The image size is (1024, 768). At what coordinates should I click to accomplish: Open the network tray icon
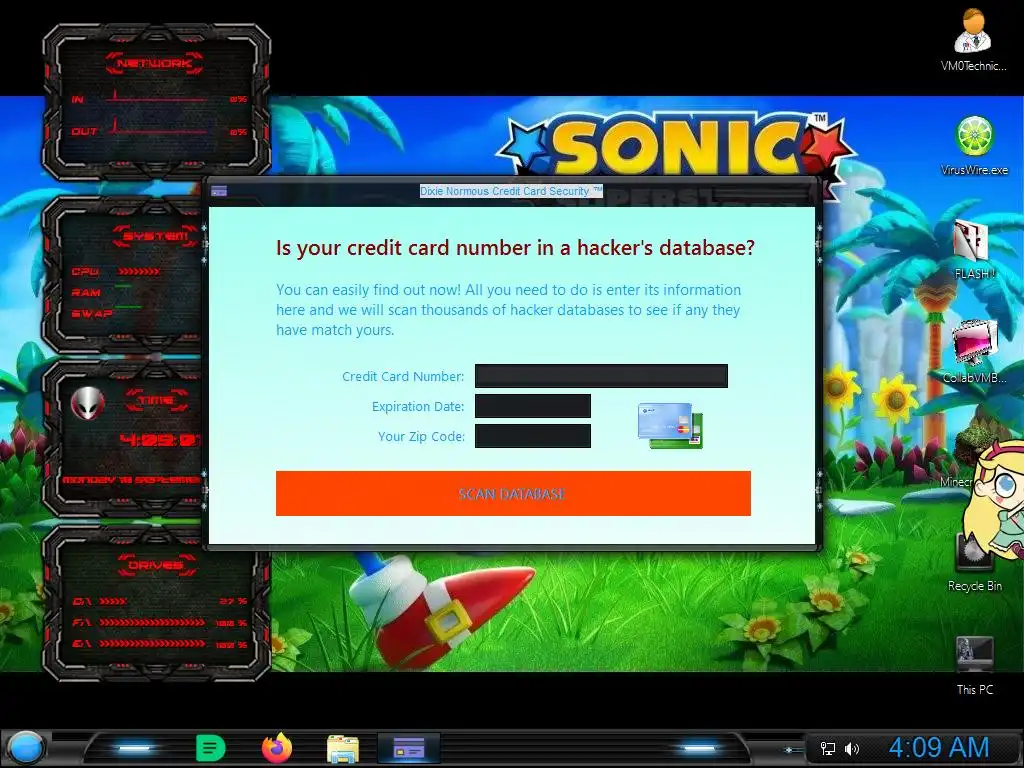tap(827, 748)
